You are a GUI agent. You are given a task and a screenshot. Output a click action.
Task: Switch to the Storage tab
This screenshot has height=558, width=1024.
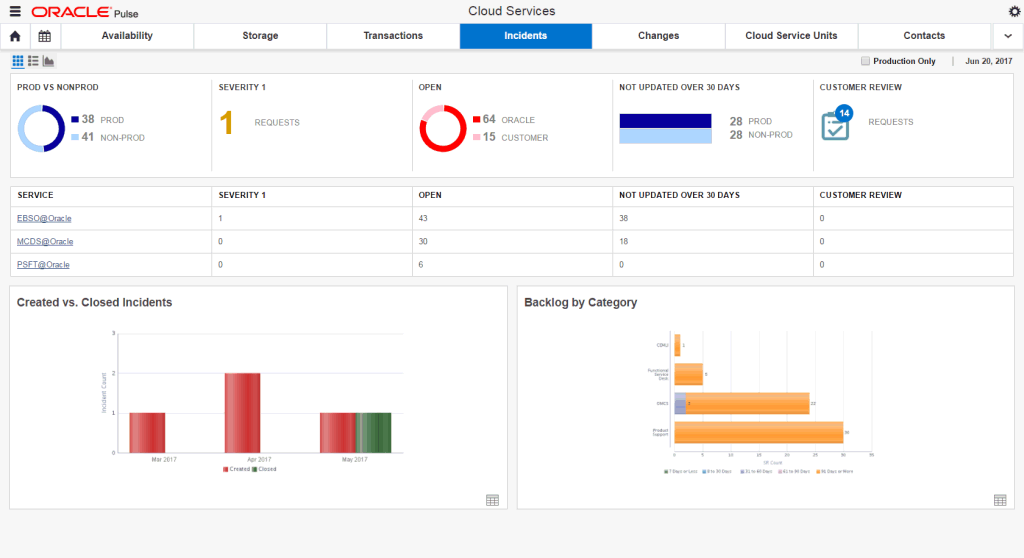coord(260,36)
